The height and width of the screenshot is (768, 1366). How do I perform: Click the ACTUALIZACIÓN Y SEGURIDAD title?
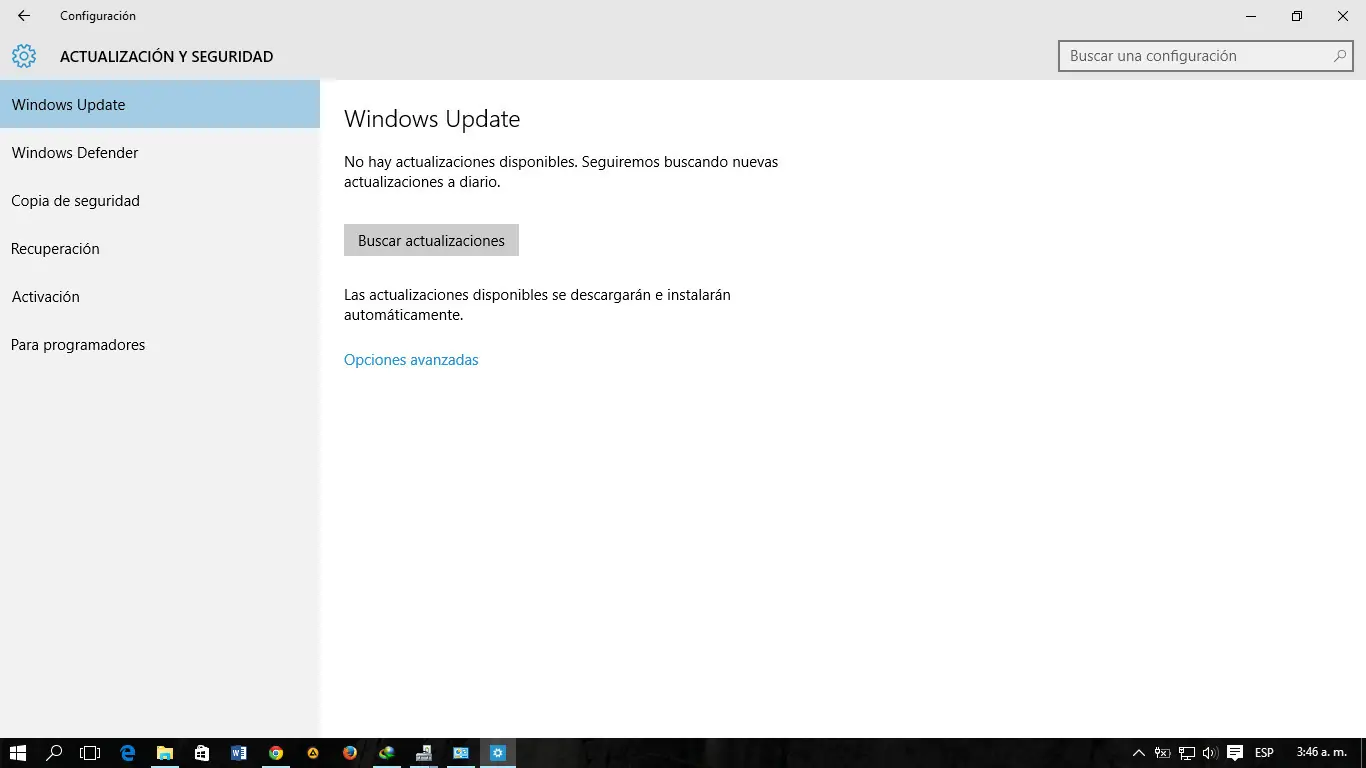click(x=166, y=57)
